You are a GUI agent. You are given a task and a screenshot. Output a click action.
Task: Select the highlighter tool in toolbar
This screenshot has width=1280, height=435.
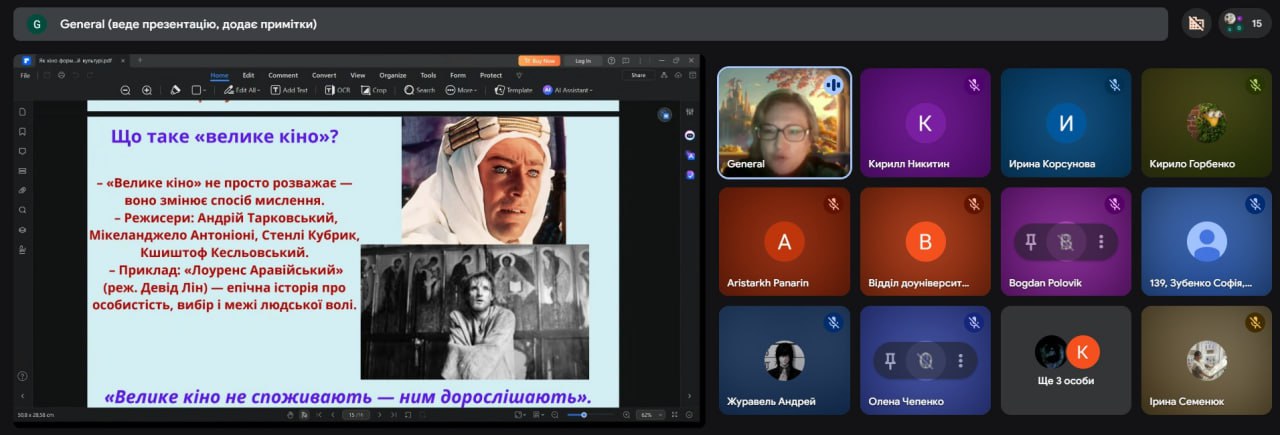(x=175, y=90)
